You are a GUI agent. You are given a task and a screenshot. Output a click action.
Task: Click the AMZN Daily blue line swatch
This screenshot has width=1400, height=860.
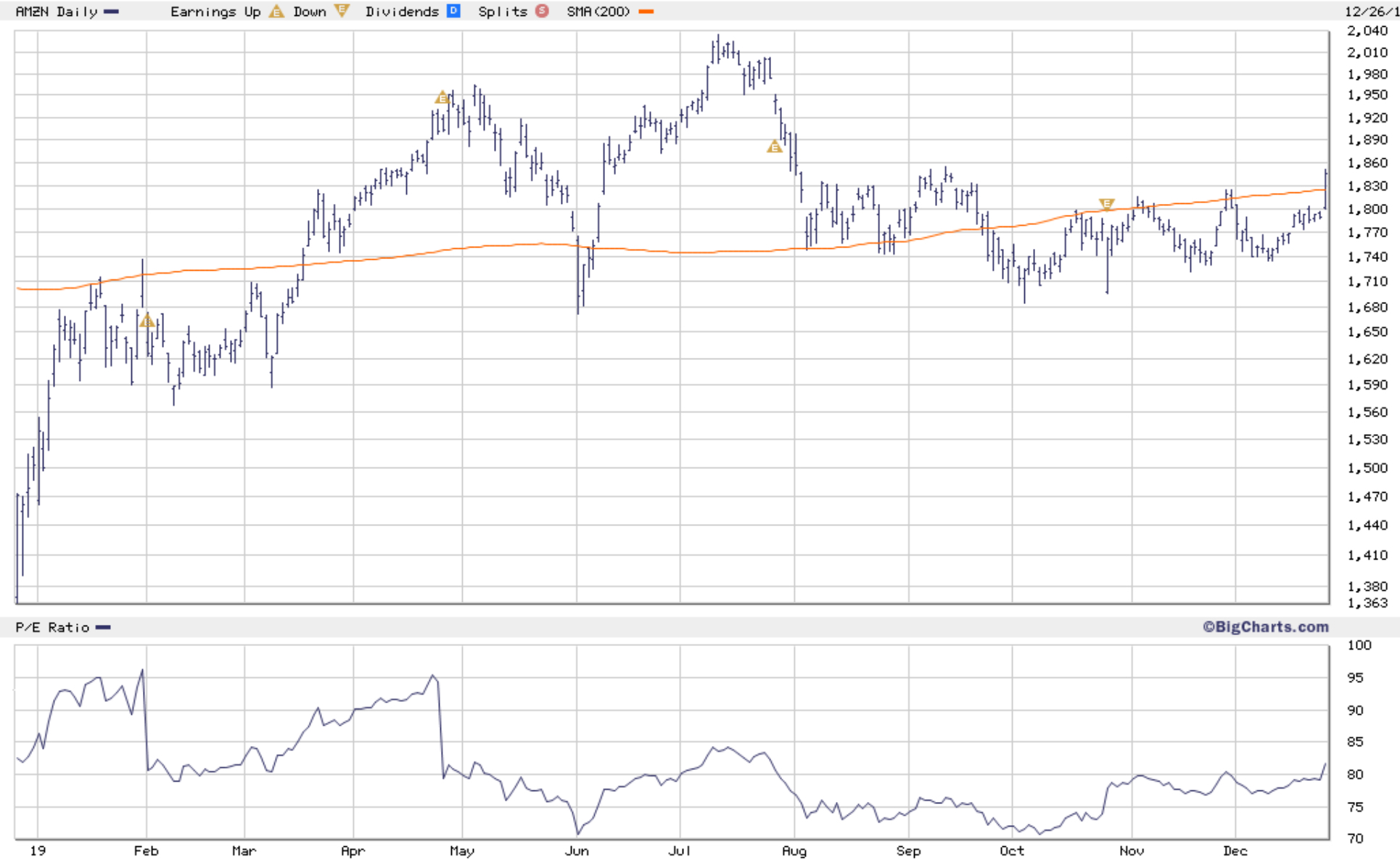pyautogui.click(x=111, y=12)
